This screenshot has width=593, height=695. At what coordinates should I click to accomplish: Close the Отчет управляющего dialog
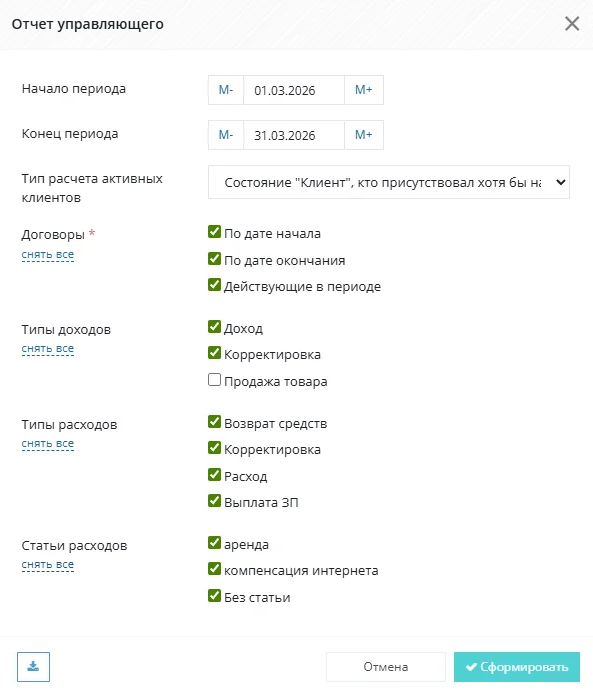tap(572, 23)
